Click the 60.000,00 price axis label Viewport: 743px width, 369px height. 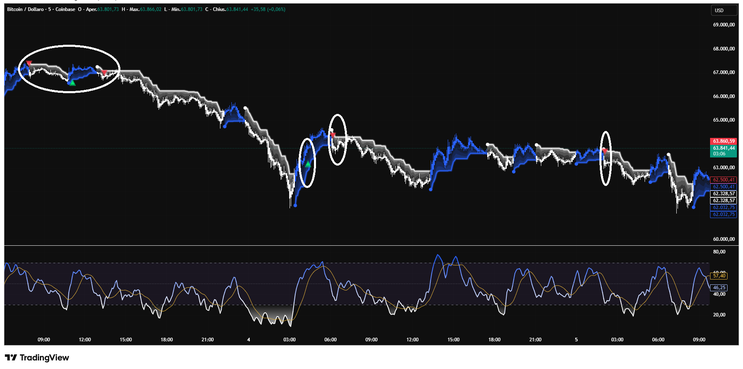(x=724, y=239)
